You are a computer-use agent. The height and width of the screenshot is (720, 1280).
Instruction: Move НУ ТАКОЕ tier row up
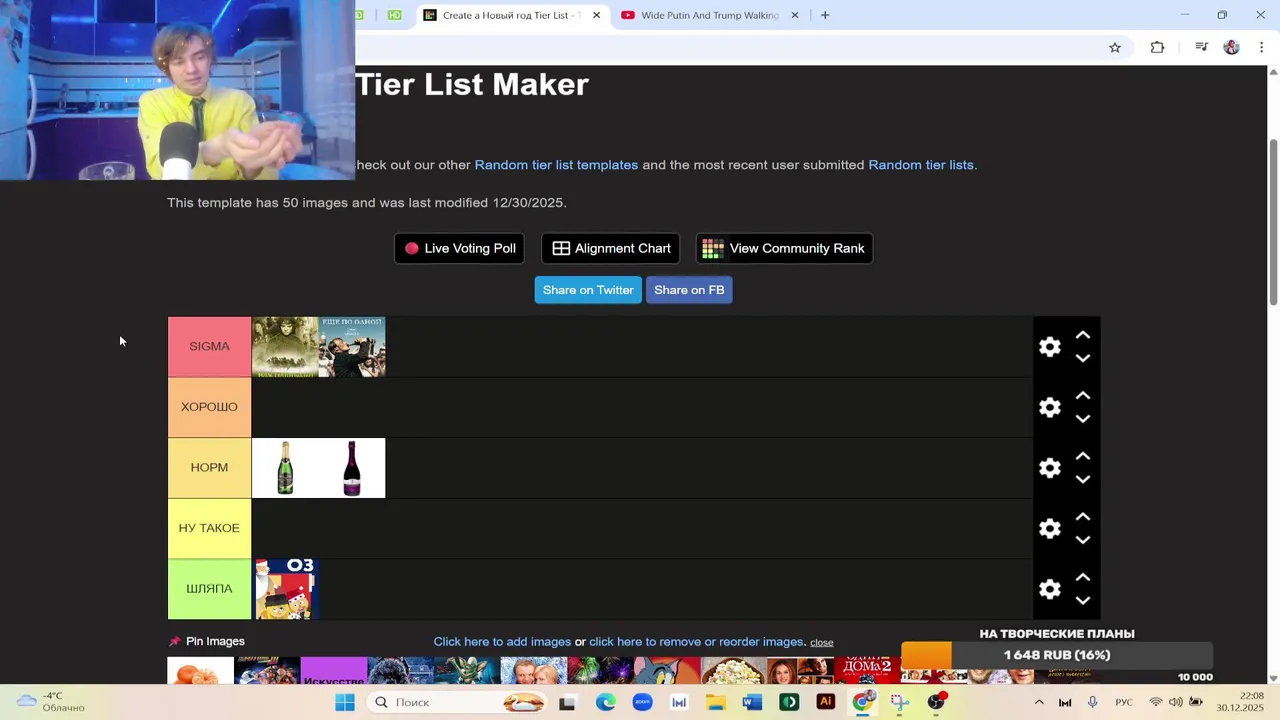point(1082,517)
